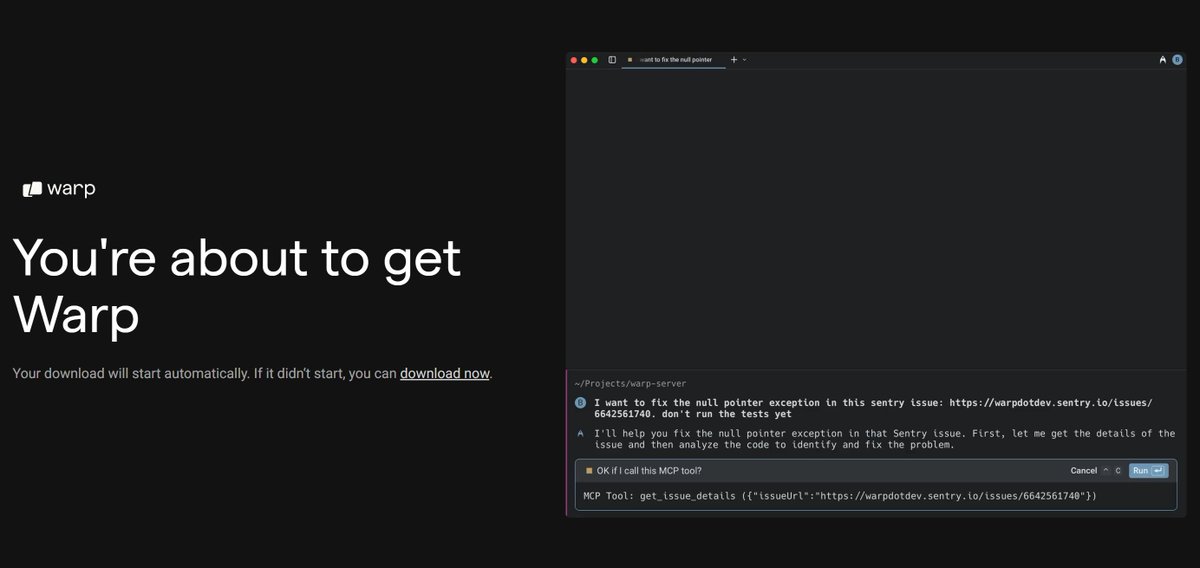
Task: Open the Warp AI agent icon at top right
Action: 1162,60
